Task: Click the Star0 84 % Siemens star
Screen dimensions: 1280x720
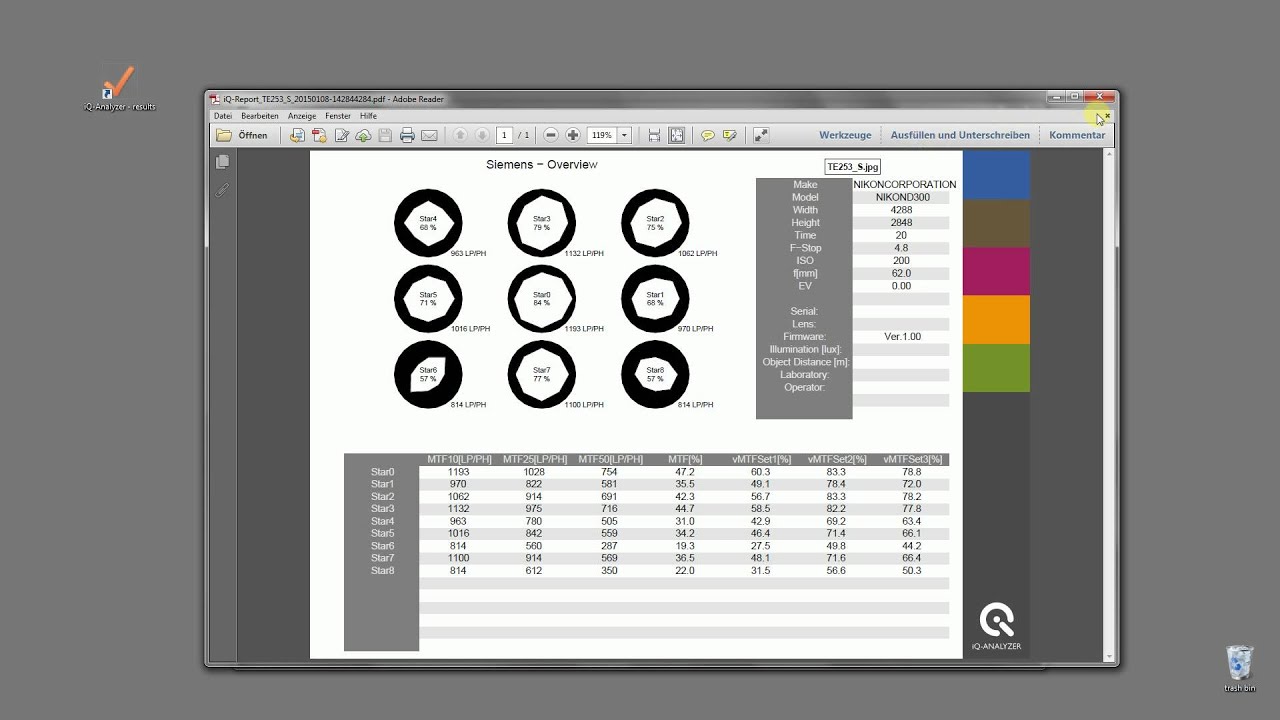Action: point(541,298)
